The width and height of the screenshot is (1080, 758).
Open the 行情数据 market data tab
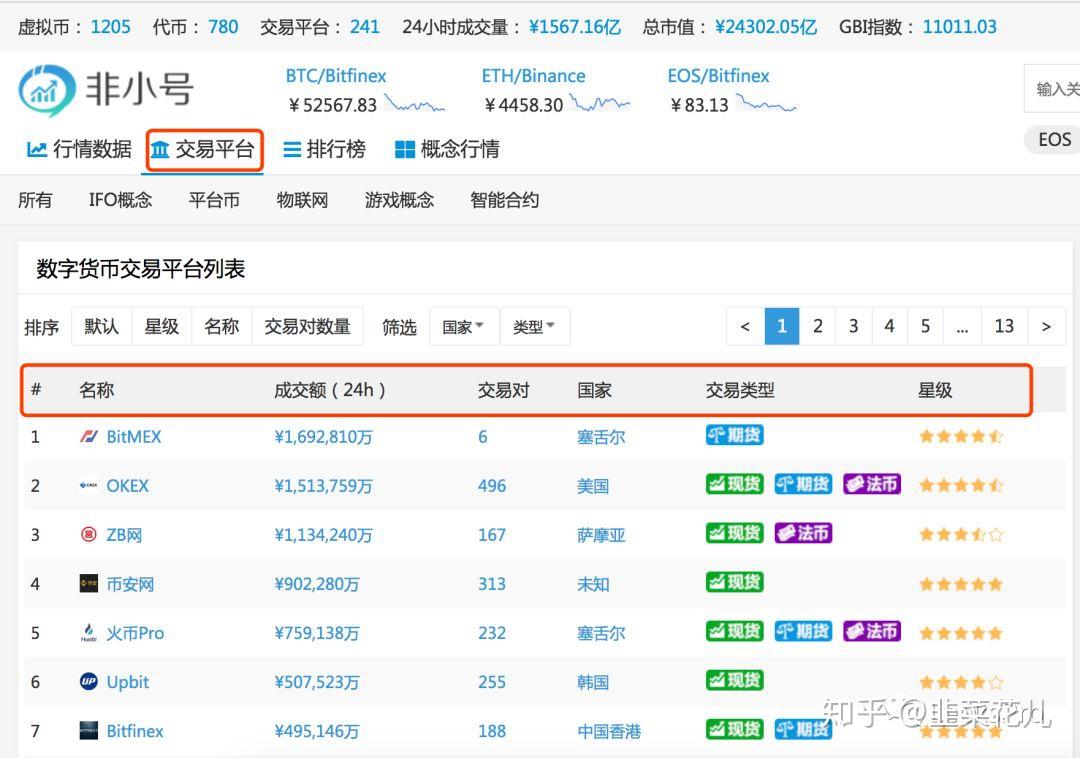coord(79,149)
